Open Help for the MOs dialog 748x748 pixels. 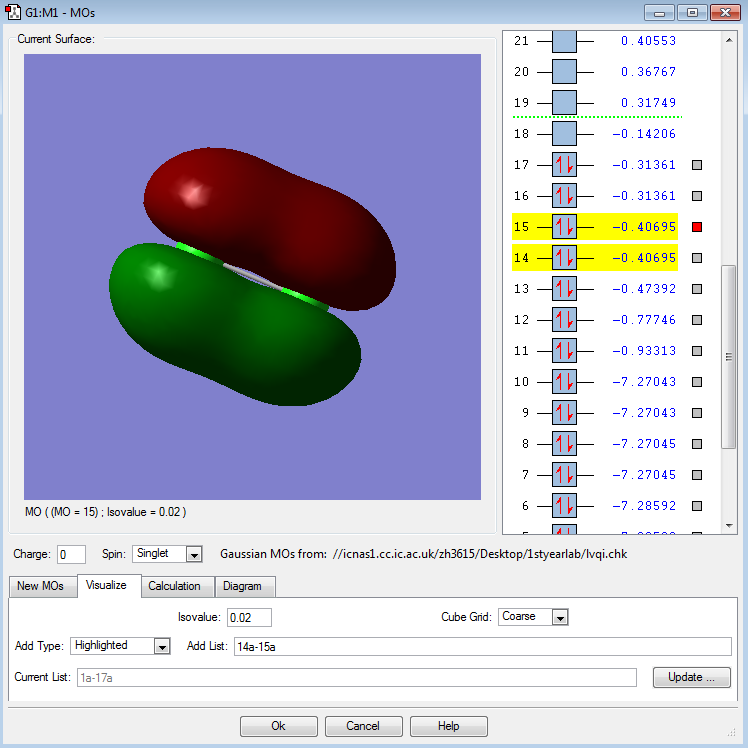[448, 726]
